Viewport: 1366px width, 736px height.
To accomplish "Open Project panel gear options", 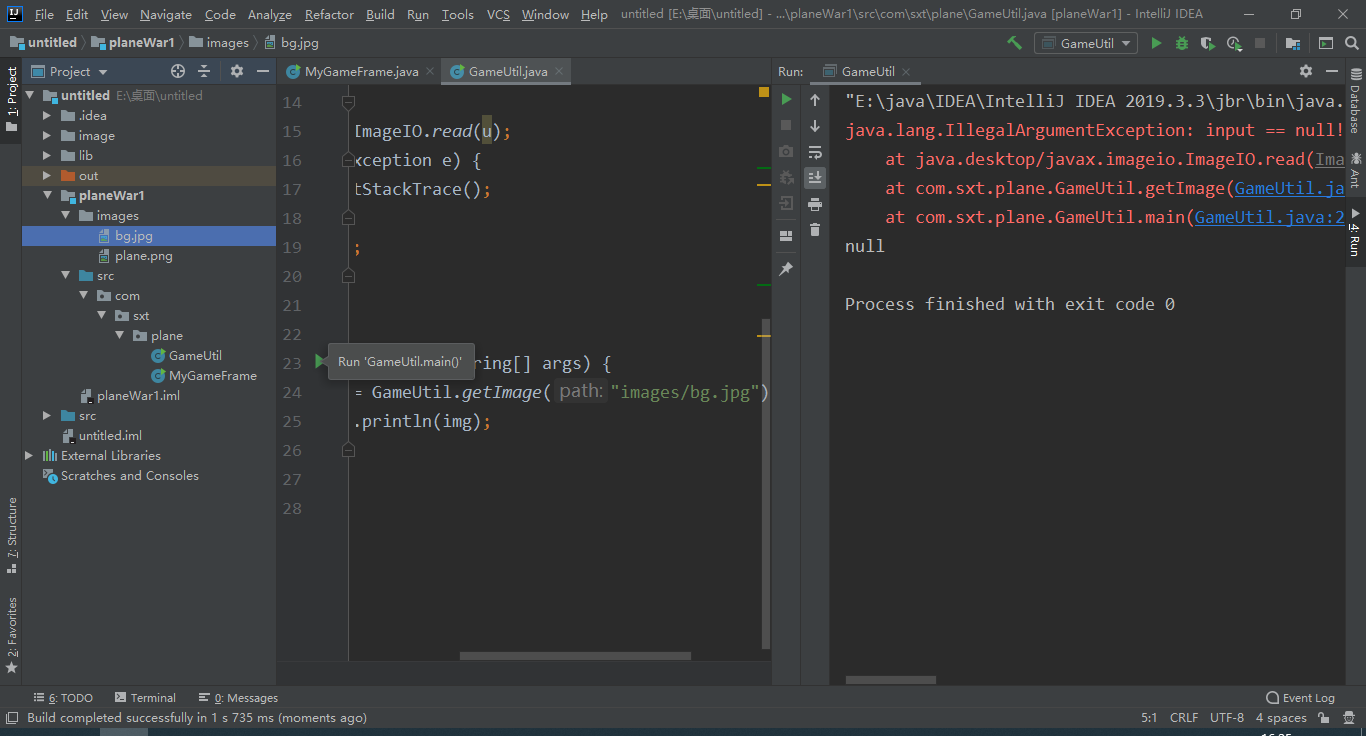I will [237, 71].
